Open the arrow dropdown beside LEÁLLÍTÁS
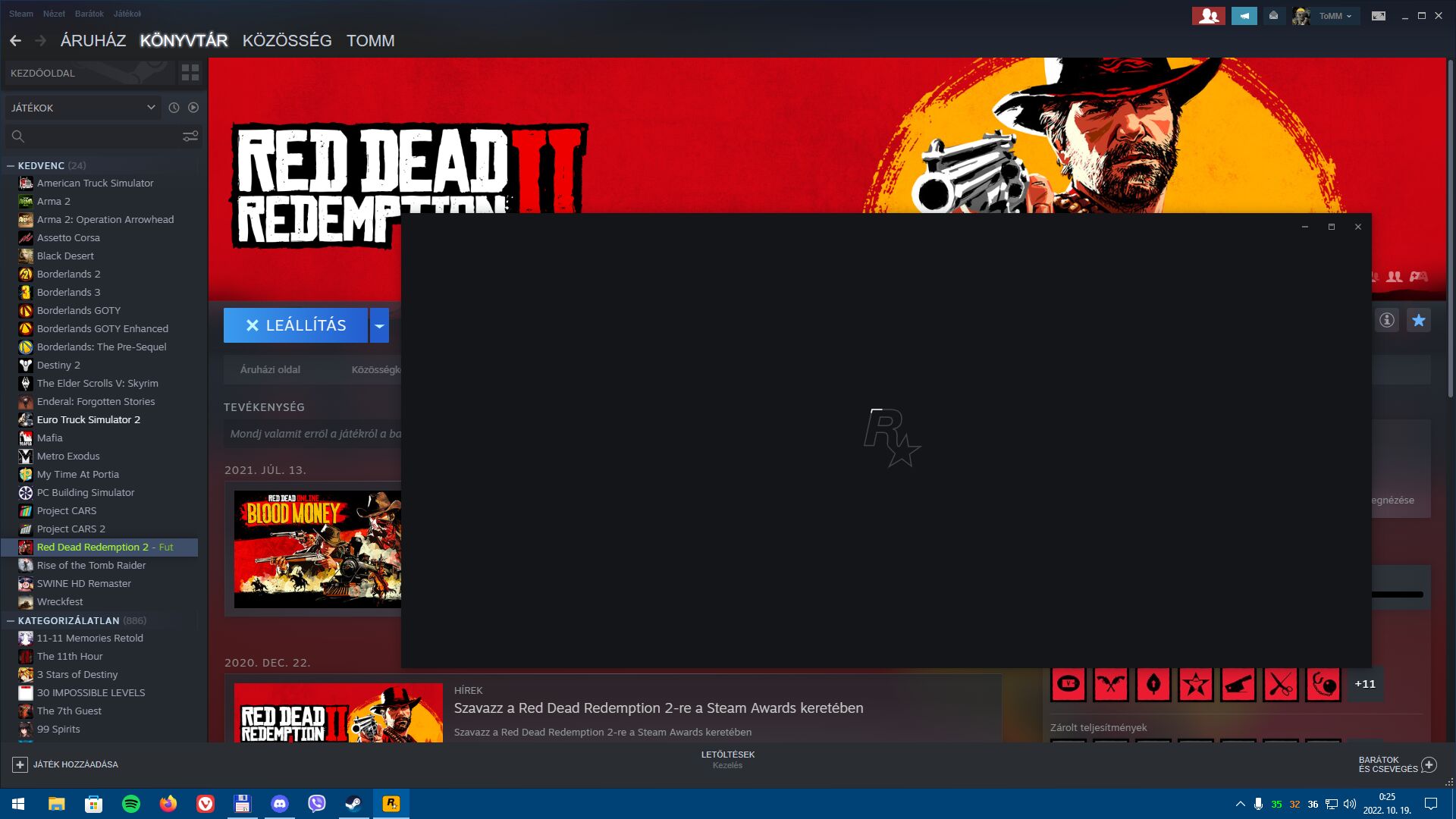This screenshot has width=1456, height=819. pyautogui.click(x=379, y=325)
